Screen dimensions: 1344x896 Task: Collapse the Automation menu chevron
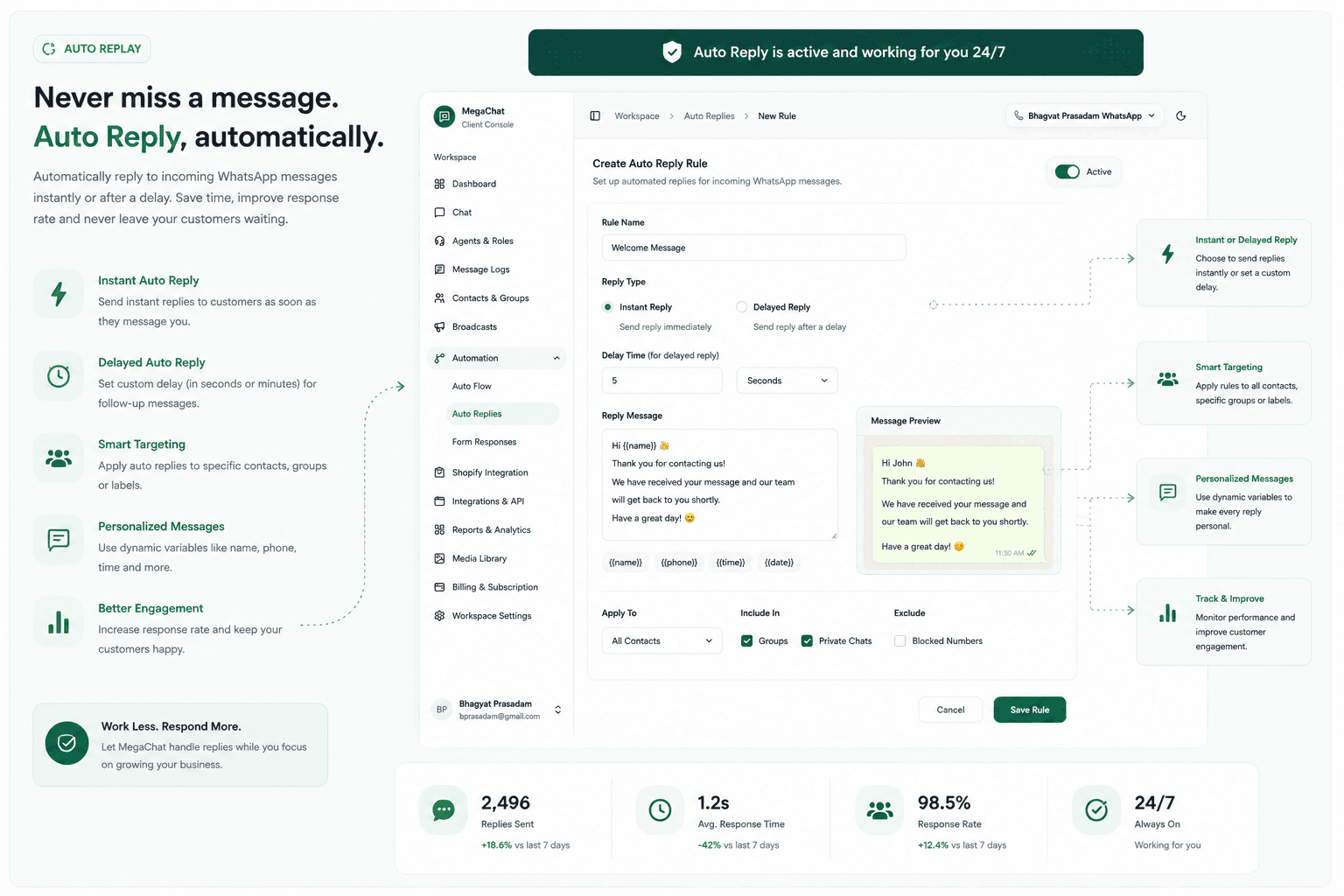(x=556, y=358)
